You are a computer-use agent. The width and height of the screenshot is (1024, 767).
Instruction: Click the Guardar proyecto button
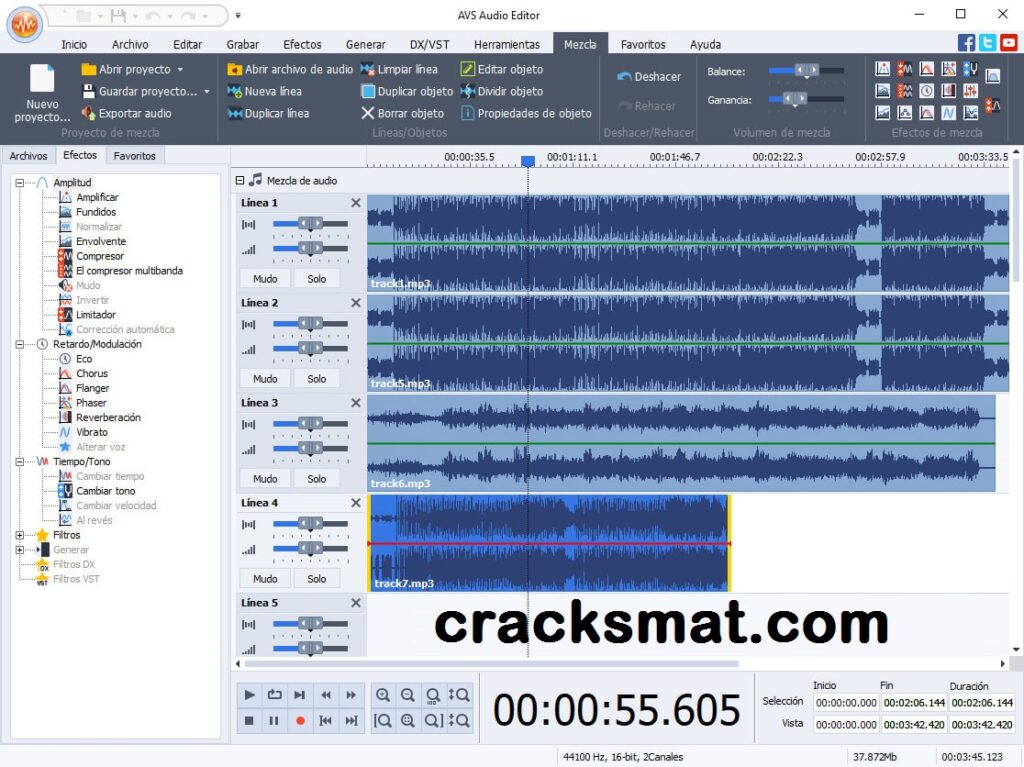(x=140, y=91)
